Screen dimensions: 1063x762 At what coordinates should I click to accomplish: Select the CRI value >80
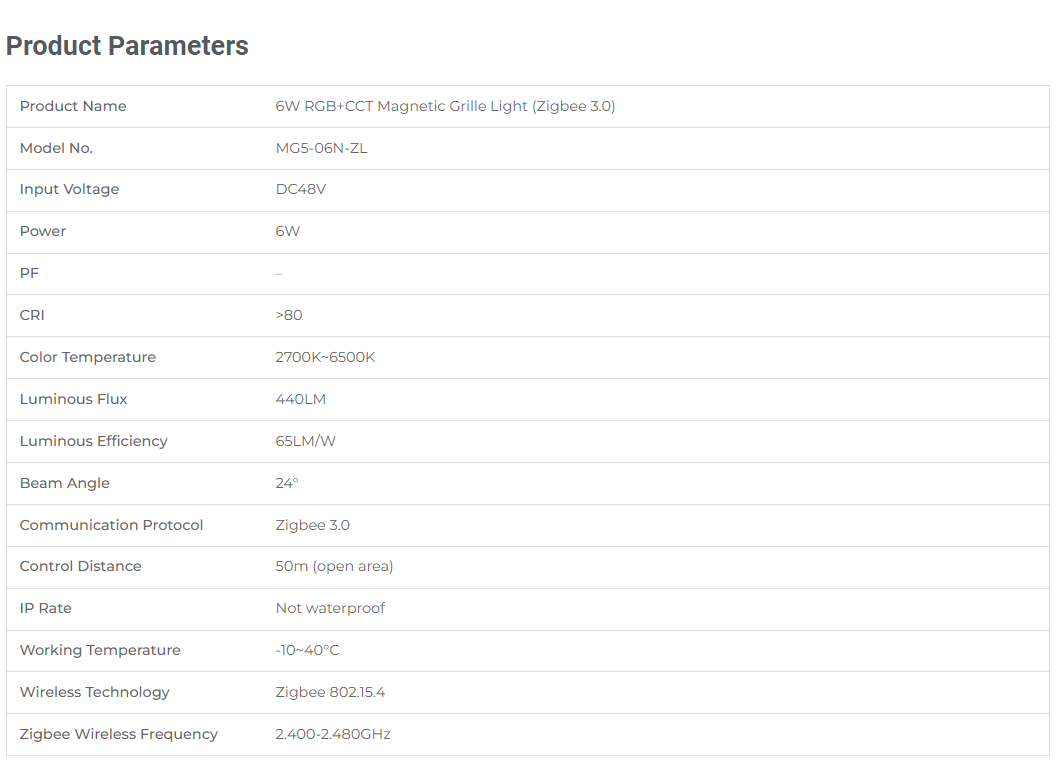pyautogui.click(x=289, y=316)
